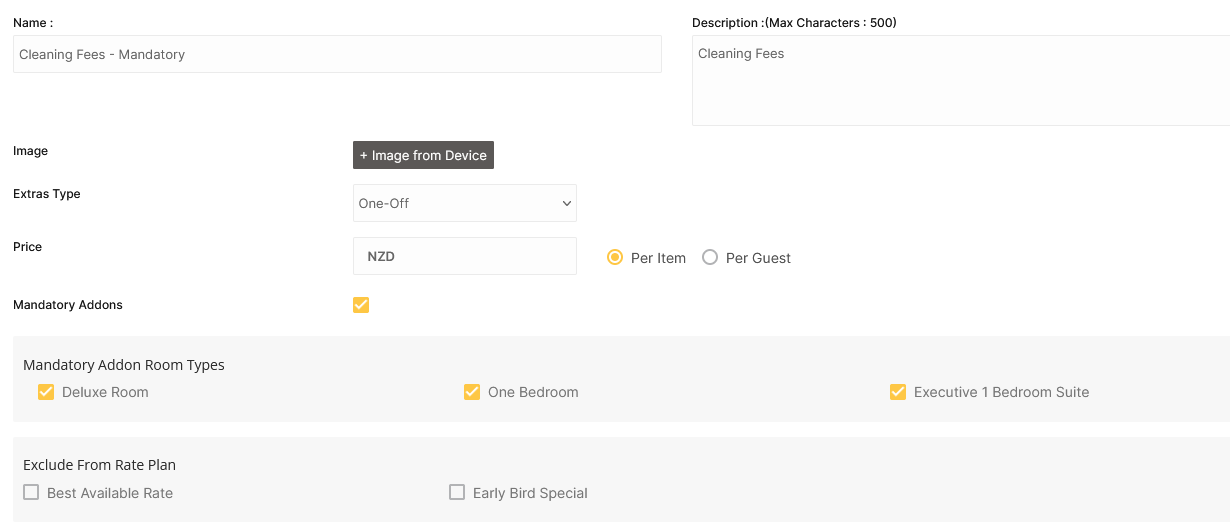This screenshot has height=522, width=1230.
Task: Click the Description text area
Action: pyautogui.click(x=961, y=81)
